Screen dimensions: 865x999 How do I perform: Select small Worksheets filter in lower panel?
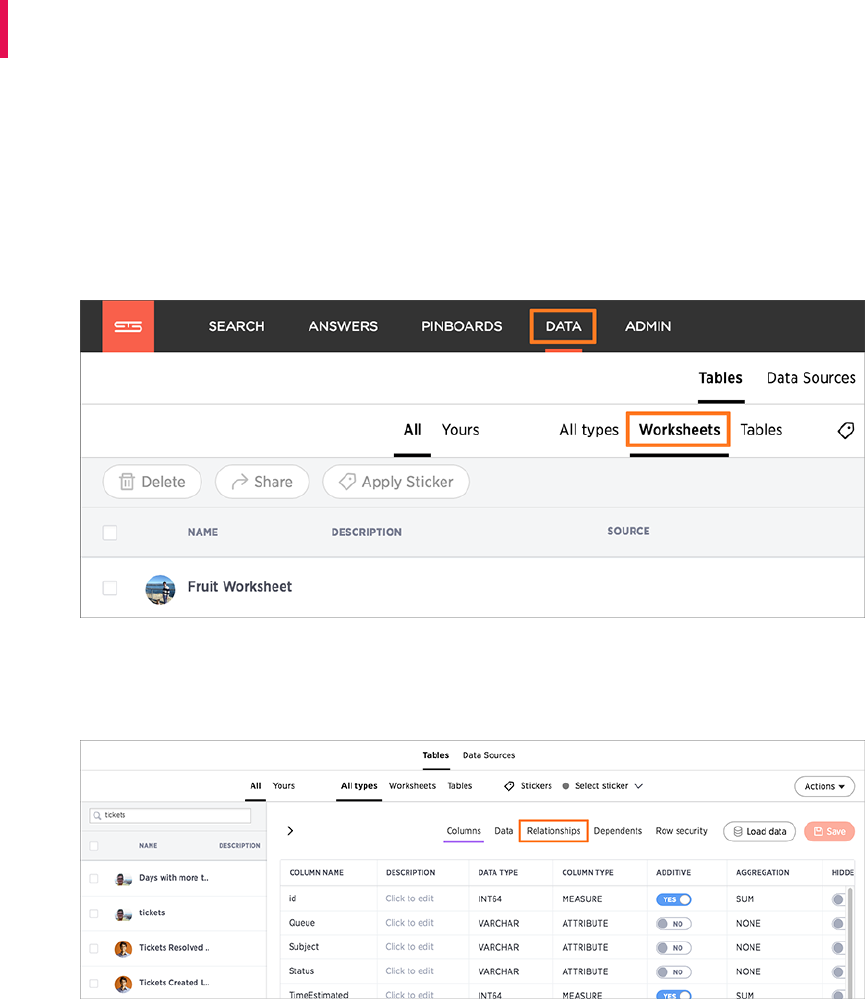click(x=412, y=786)
